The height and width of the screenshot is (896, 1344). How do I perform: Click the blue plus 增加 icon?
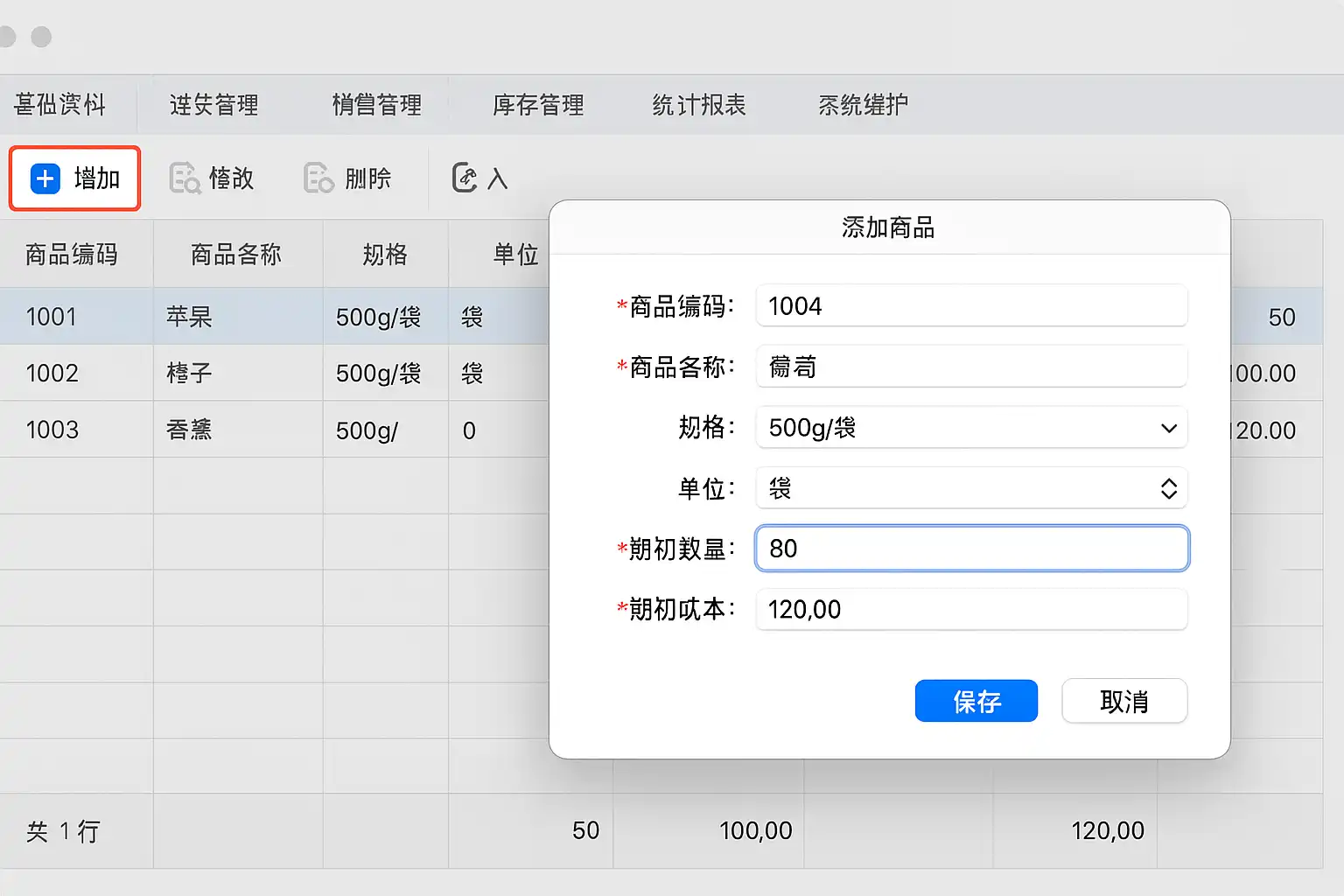pyautogui.click(x=45, y=178)
